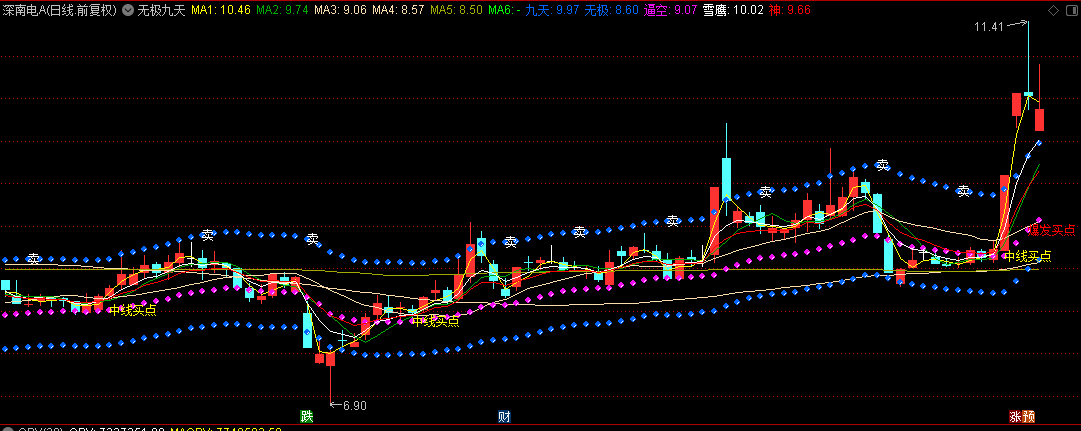Screen dimensions: 1081x431
Task: Click the 无极九天 indicator name
Action: 161,10
